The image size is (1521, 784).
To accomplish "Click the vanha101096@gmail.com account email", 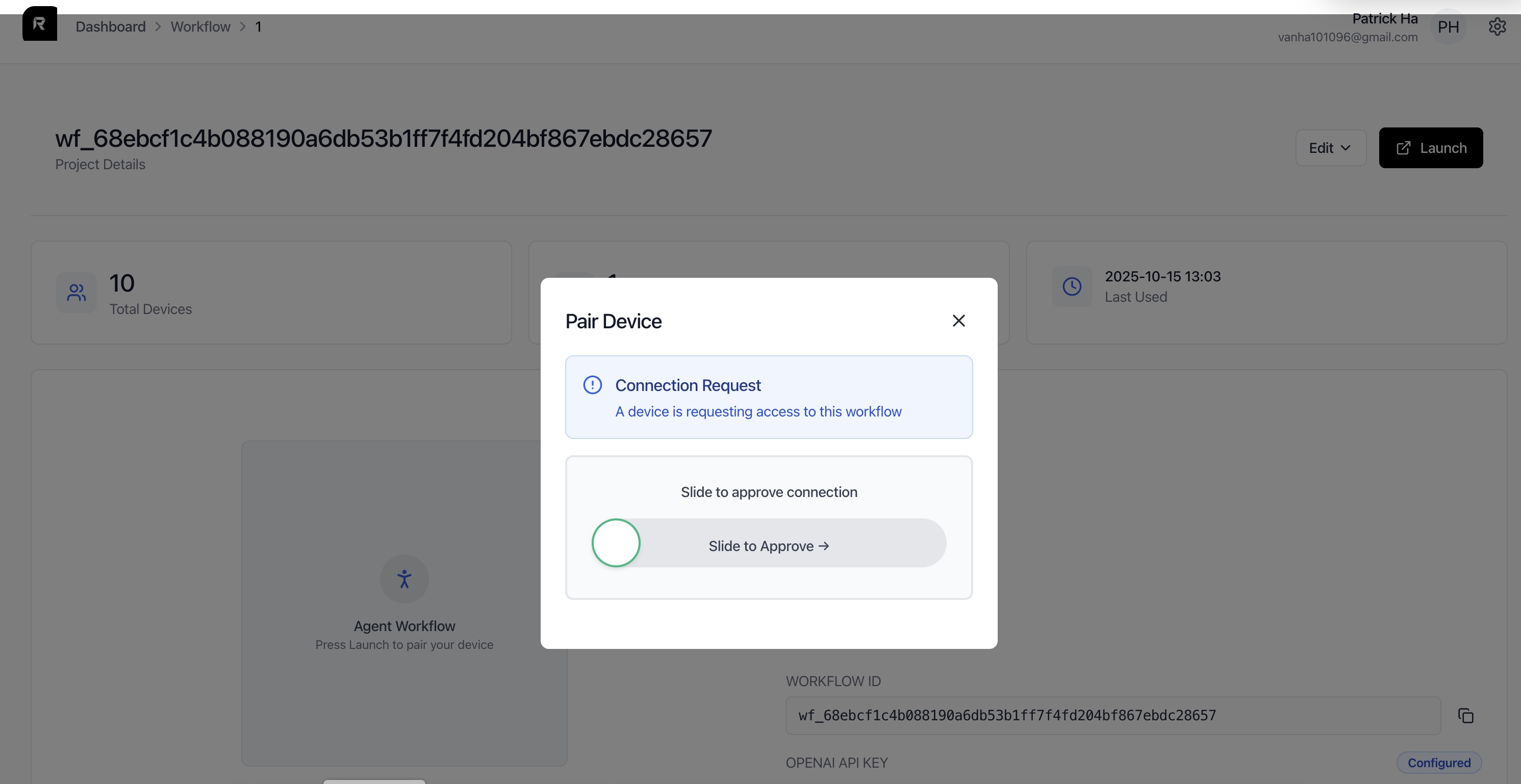I will 1348,37.
